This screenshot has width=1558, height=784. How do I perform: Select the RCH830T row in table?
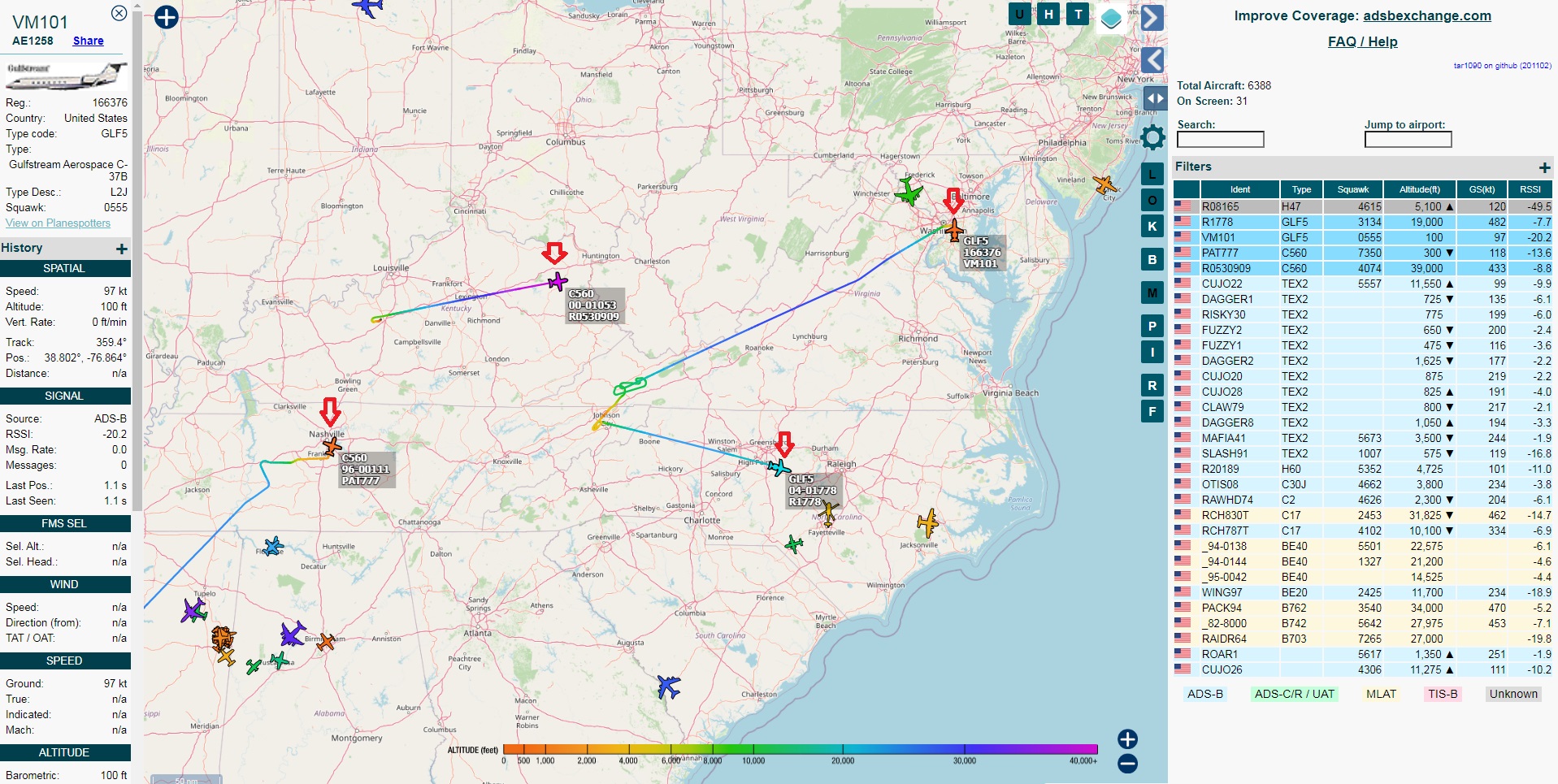coord(1363,515)
